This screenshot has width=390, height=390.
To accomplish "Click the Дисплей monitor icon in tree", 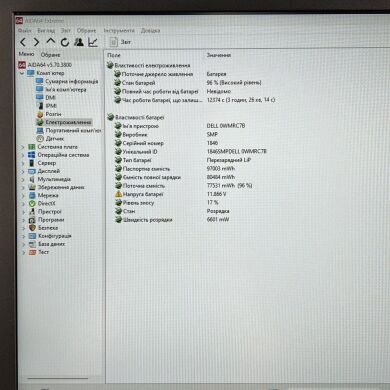I will pyautogui.click(x=32, y=171).
